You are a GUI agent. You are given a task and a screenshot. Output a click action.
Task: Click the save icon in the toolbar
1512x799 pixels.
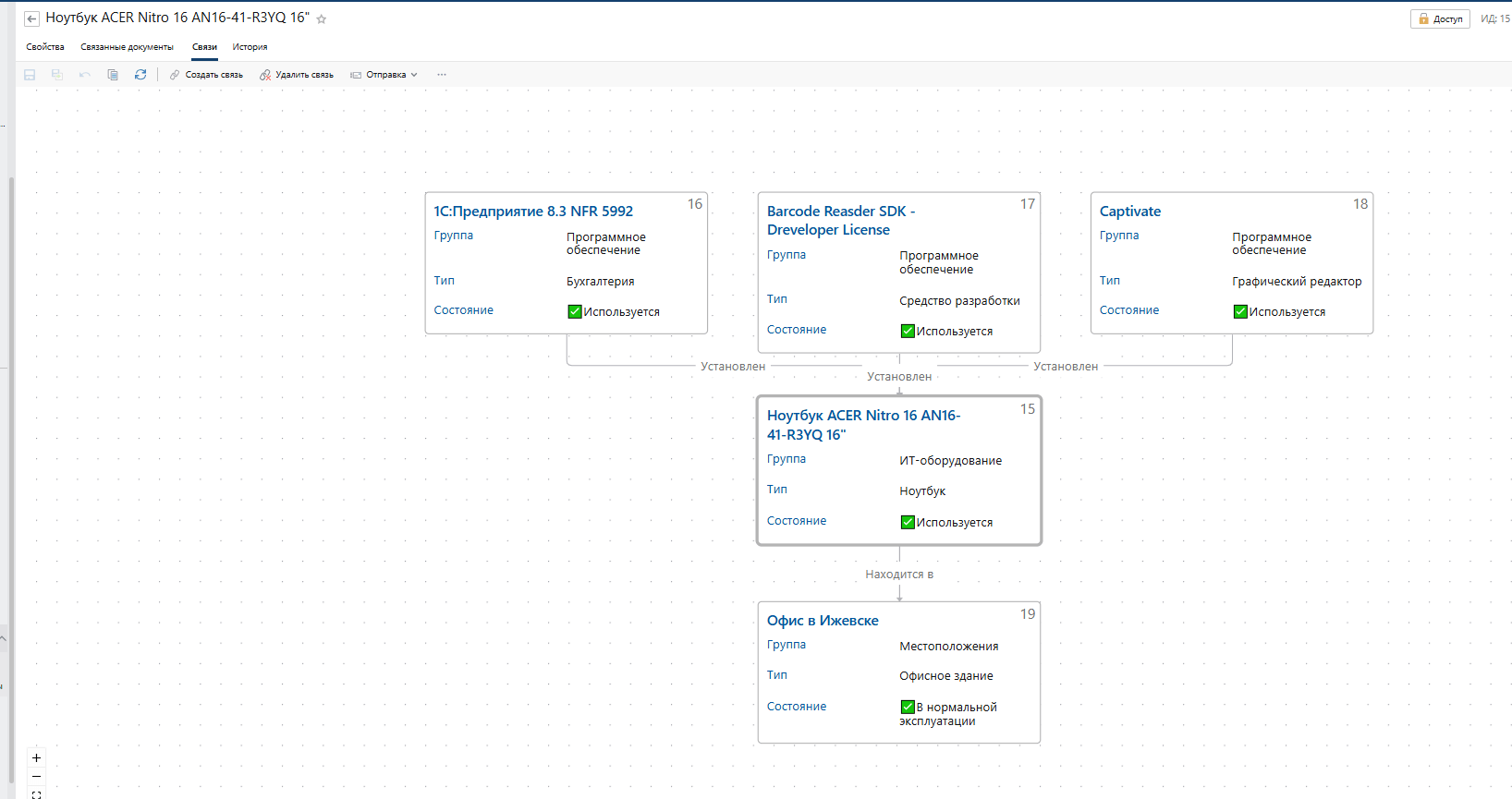[x=30, y=75]
